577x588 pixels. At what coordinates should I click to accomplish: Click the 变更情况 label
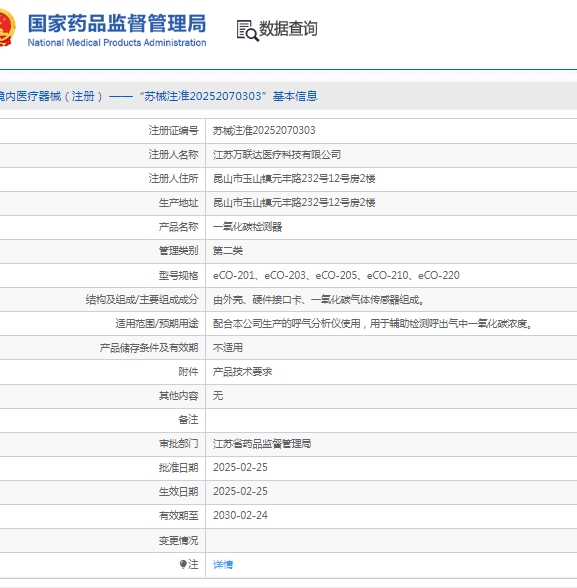pyautogui.click(x=178, y=540)
